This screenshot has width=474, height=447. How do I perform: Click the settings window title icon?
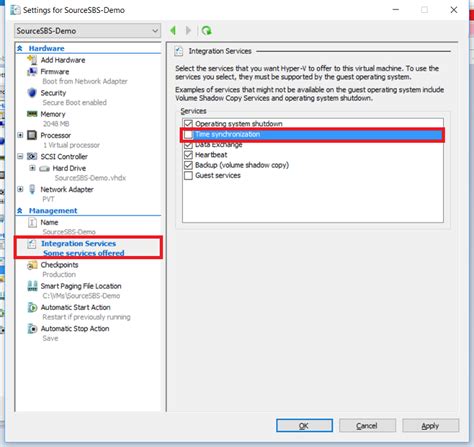pyautogui.click(x=15, y=10)
